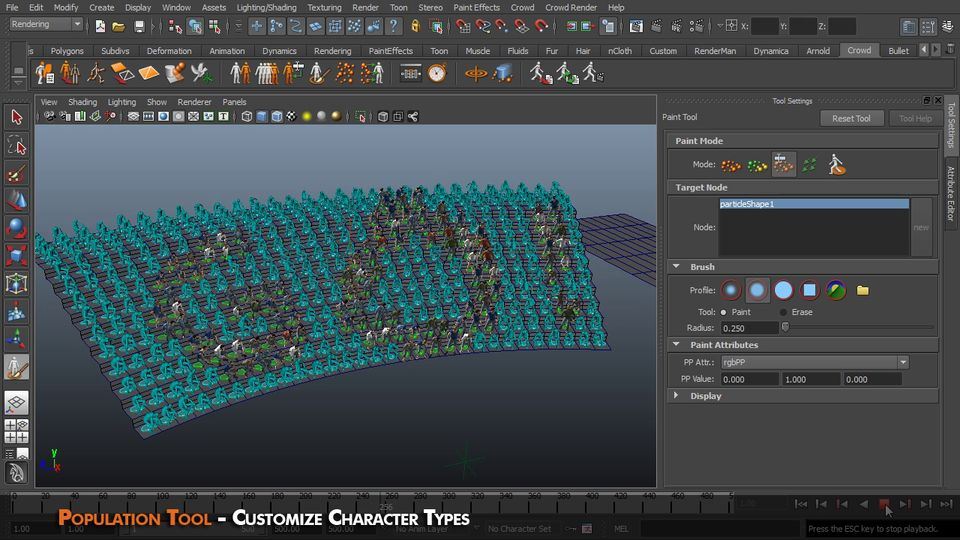Select the Paint tool radio button
The width and height of the screenshot is (960, 540).
724,312
